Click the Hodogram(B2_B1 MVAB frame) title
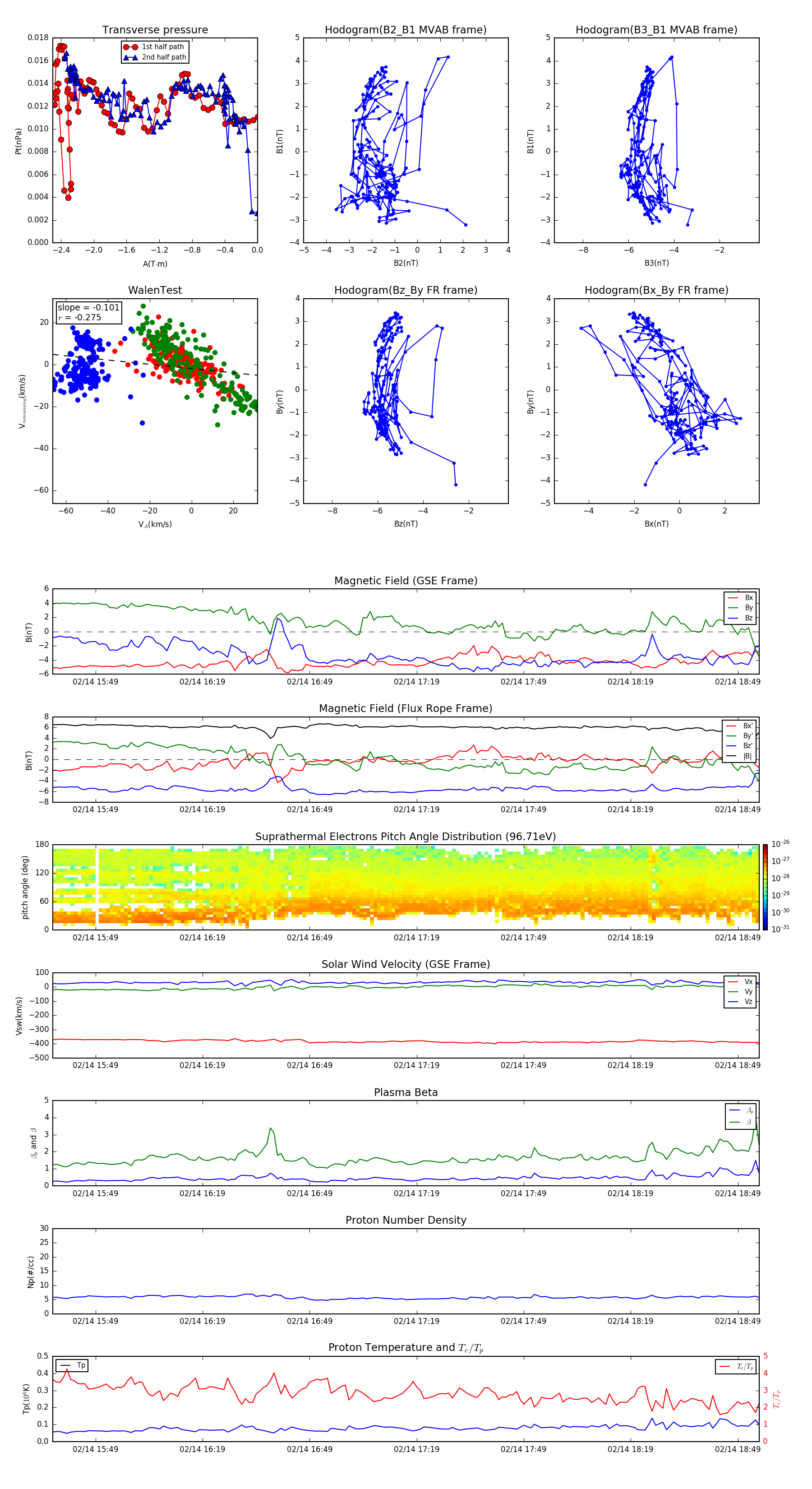 [406, 30]
